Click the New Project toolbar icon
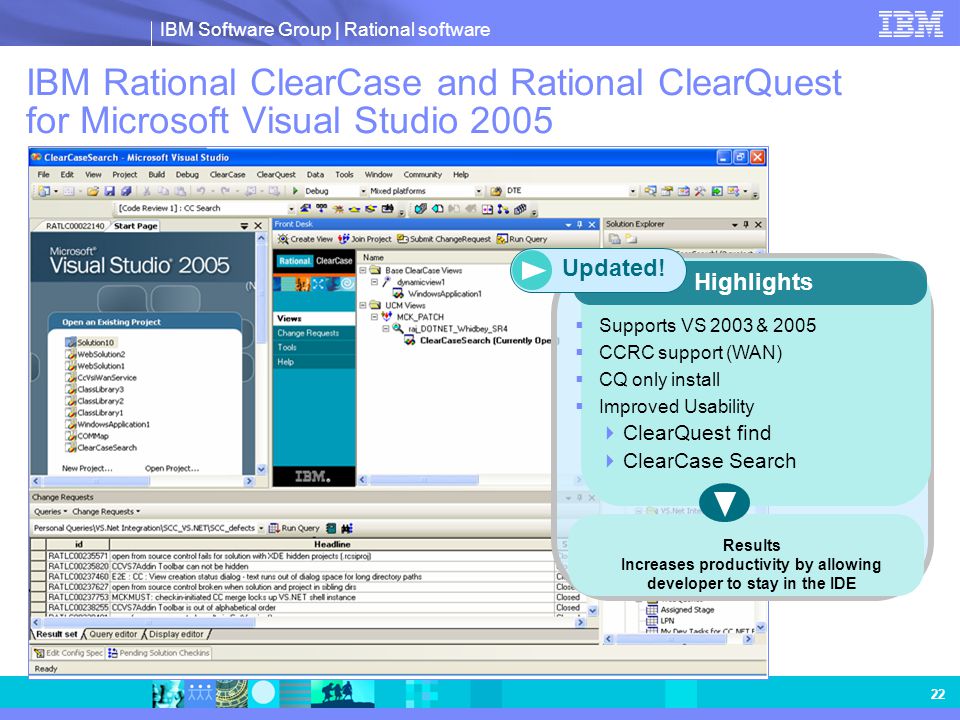The width and height of the screenshot is (960, 720). tap(43, 191)
